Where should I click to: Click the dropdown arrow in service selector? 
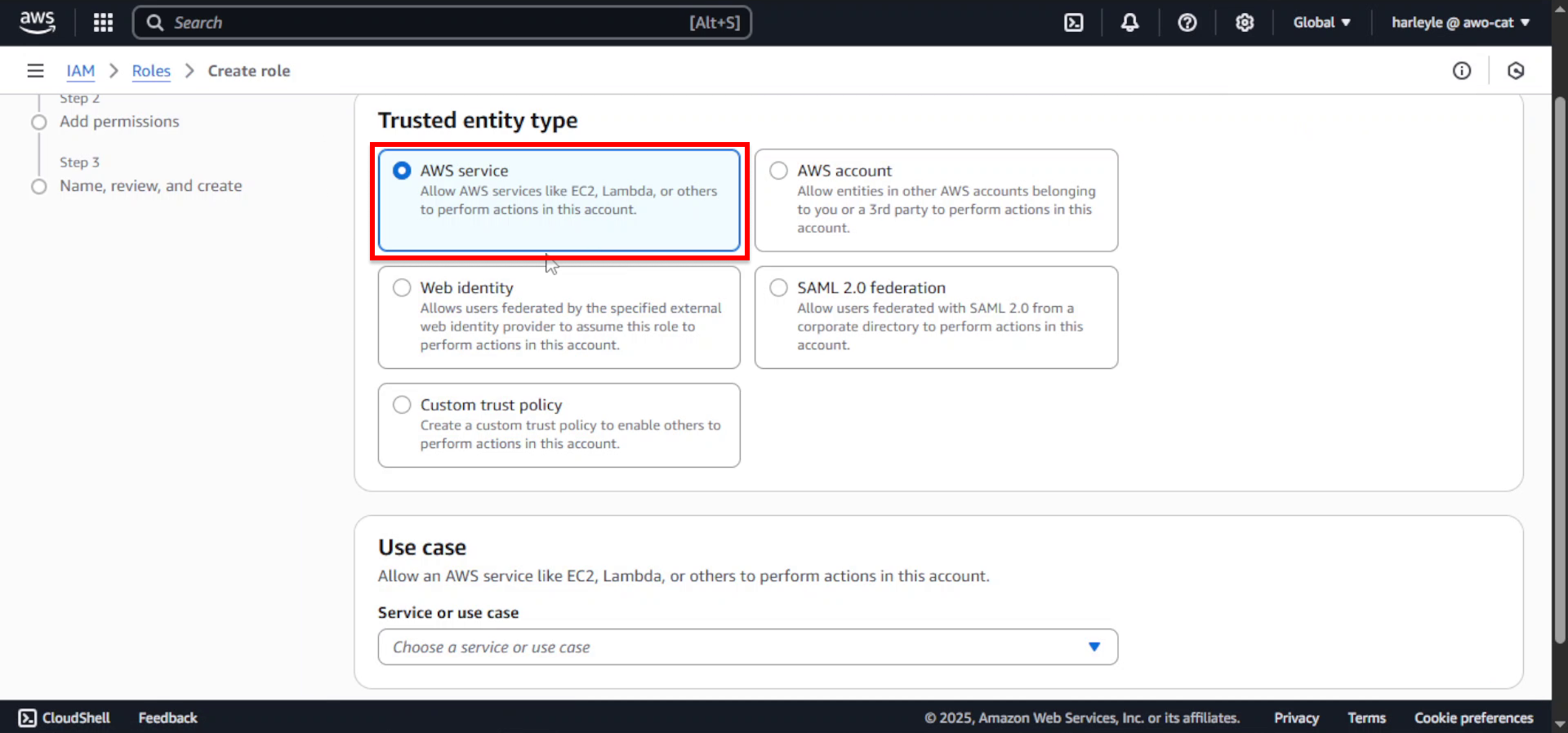(1094, 646)
